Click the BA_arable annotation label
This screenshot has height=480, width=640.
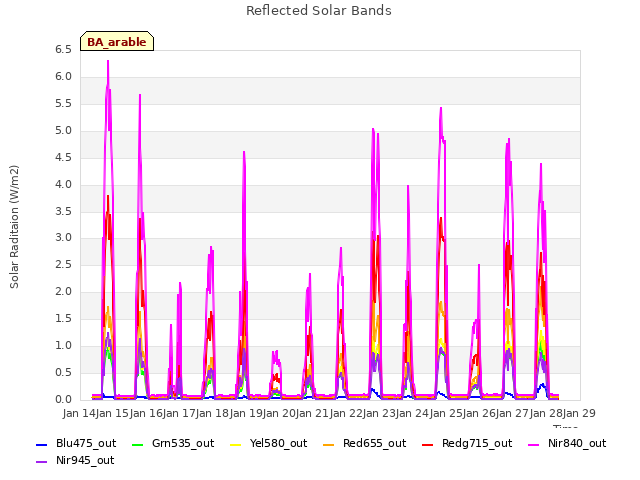tap(117, 42)
